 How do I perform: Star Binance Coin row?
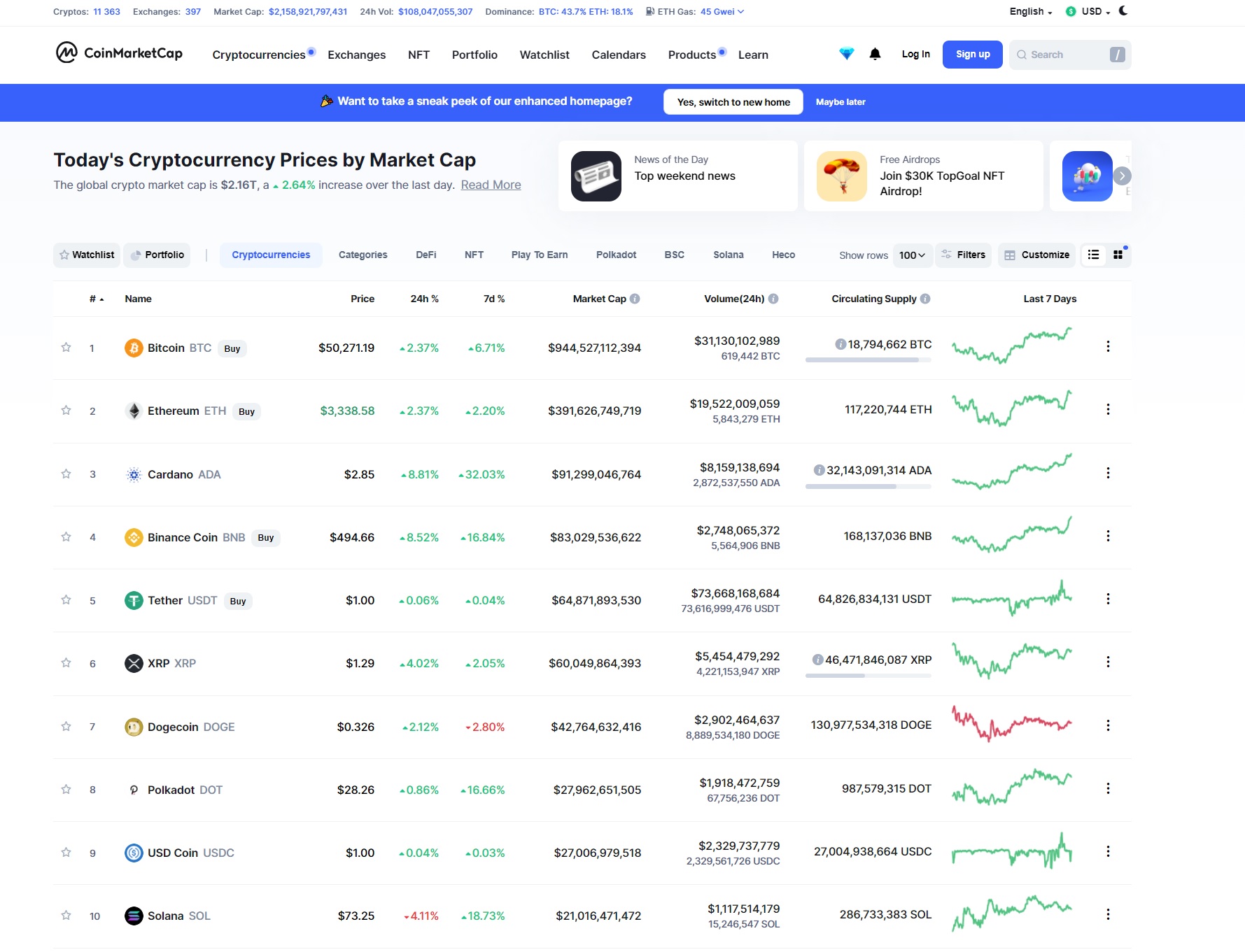click(66, 537)
